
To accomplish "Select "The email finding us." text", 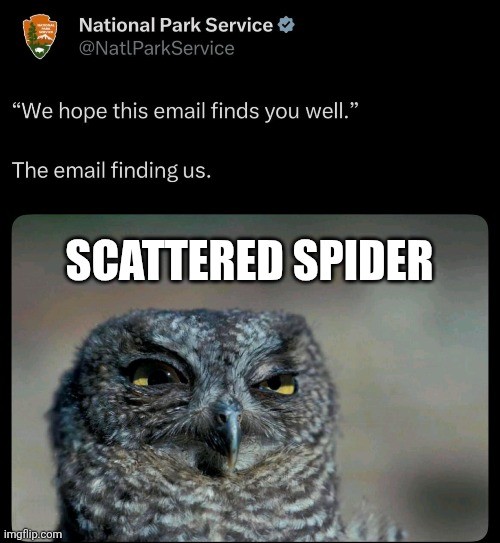I will tap(111, 170).
